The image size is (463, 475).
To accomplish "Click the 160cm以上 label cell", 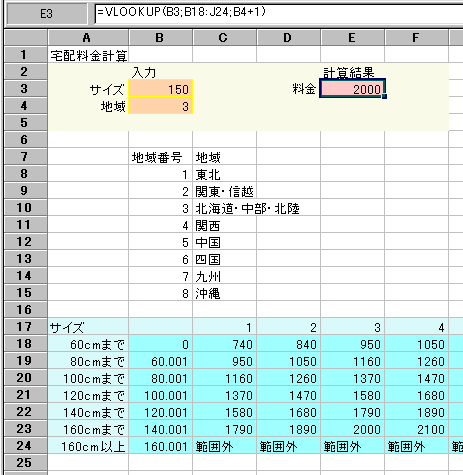I will [x=88, y=446].
